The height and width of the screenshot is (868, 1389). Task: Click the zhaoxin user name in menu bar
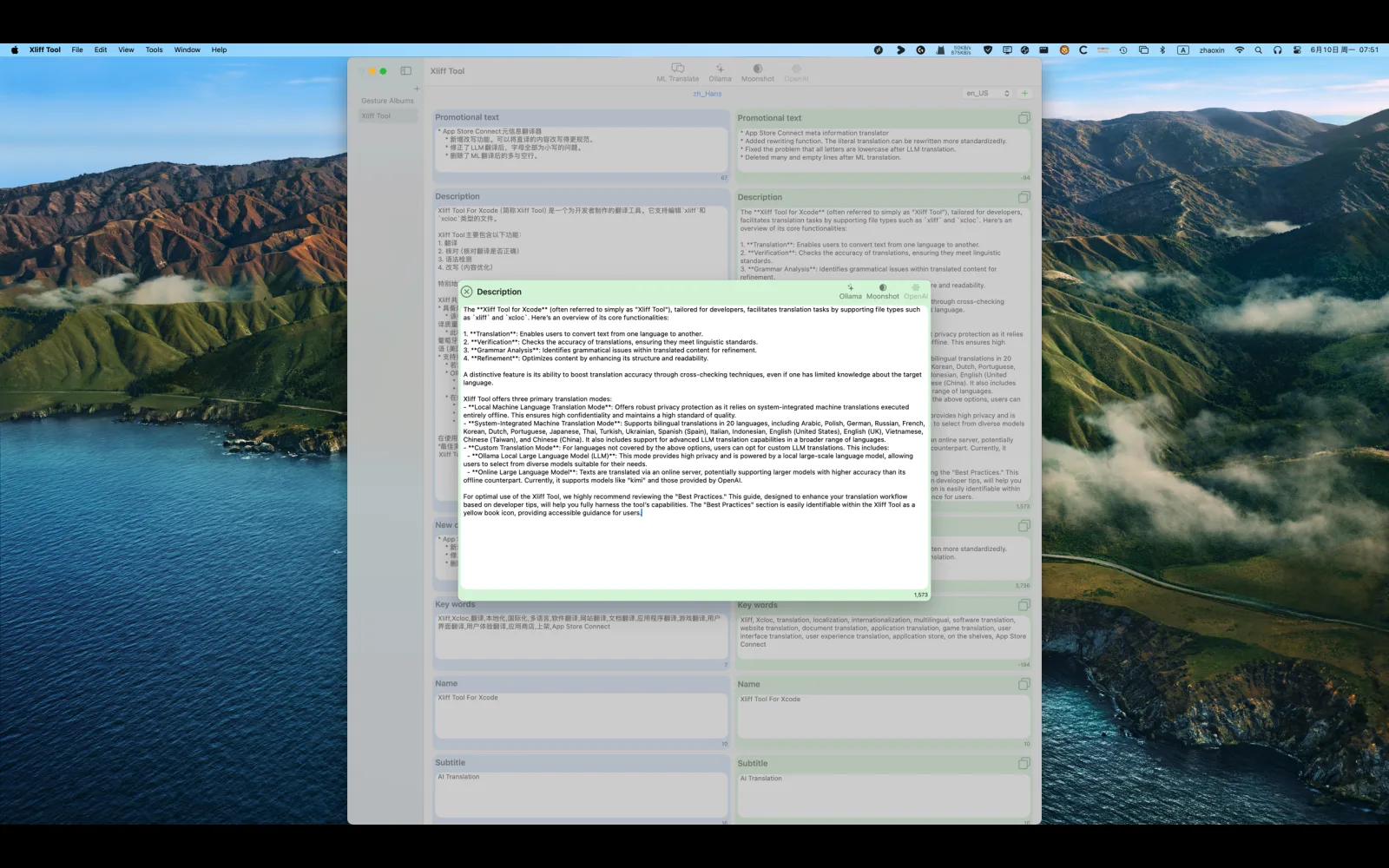[1212, 49]
